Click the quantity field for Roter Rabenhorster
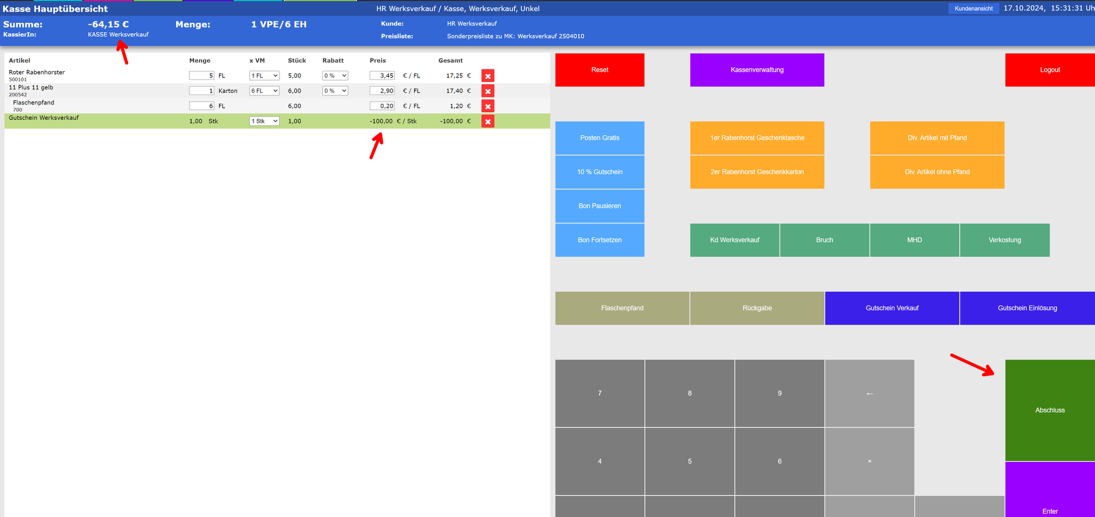 (x=202, y=76)
